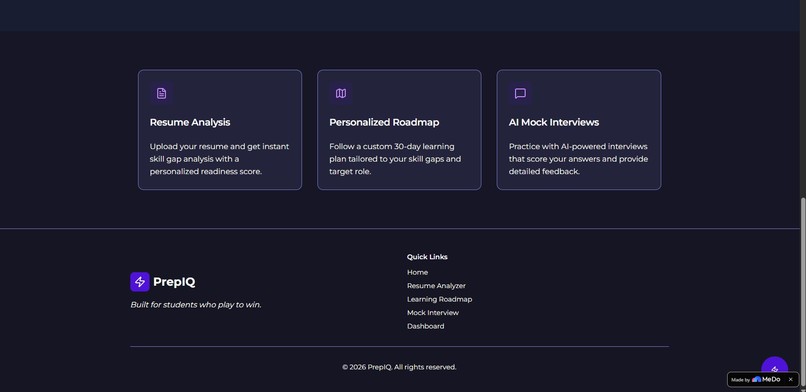Image resolution: width=806 pixels, height=392 pixels.
Task: Open the Resume Analyzer quick link
Action: (436, 286)
